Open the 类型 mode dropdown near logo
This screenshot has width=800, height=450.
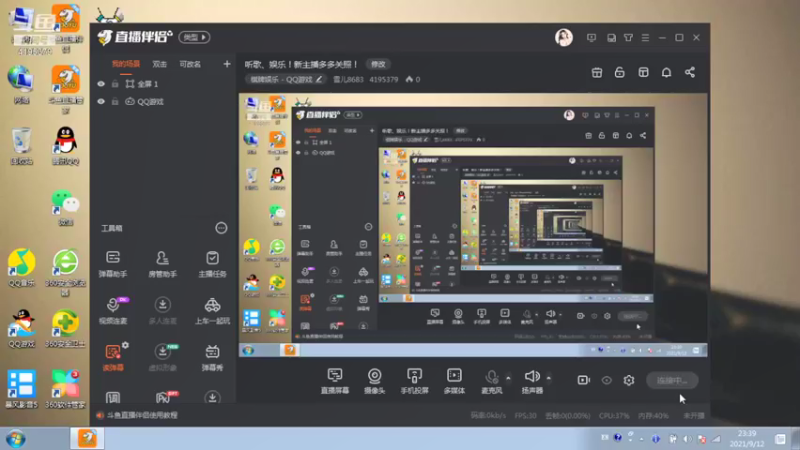[x=194, y=37]
